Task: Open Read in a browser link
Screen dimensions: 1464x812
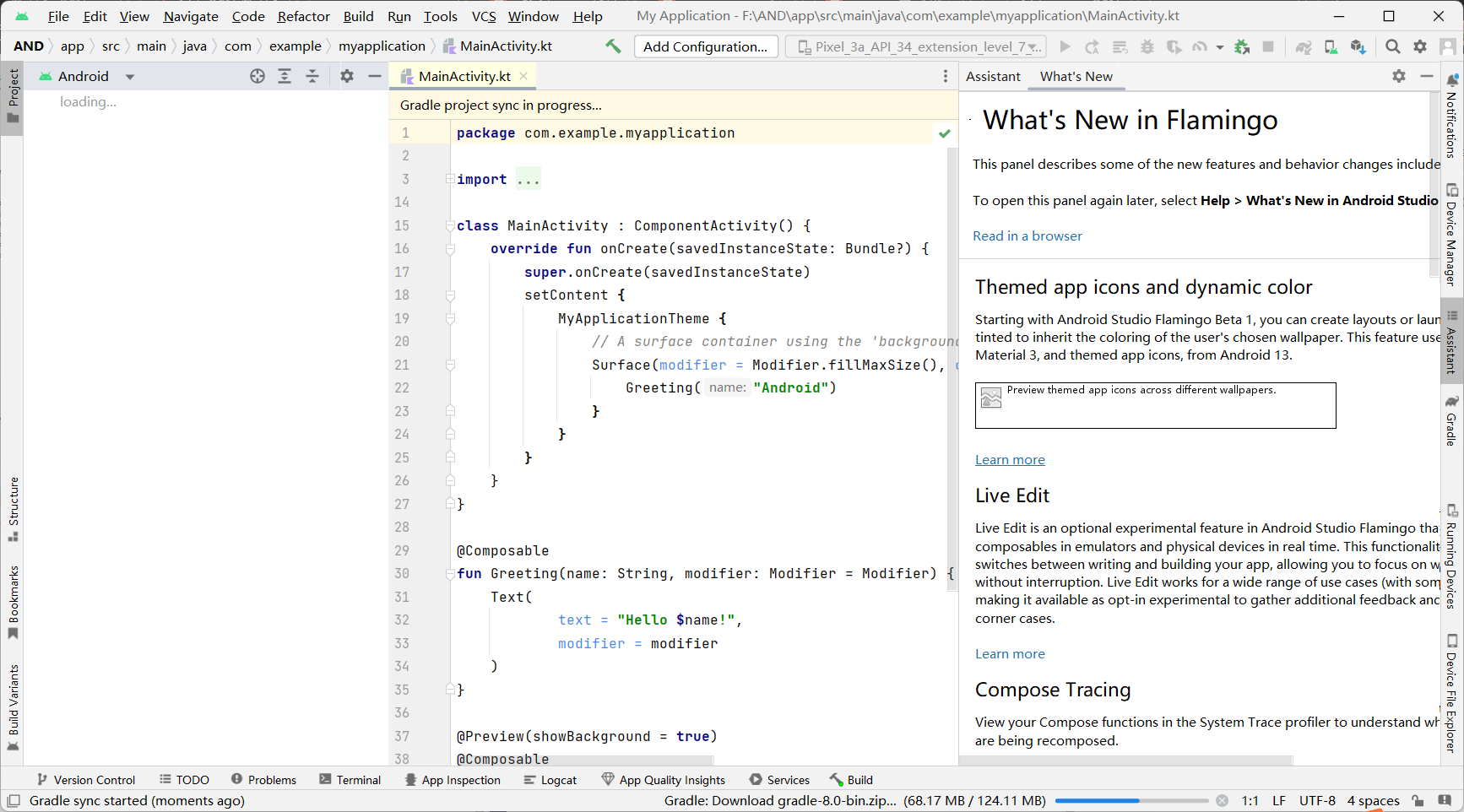Action: pos(1027,235)
